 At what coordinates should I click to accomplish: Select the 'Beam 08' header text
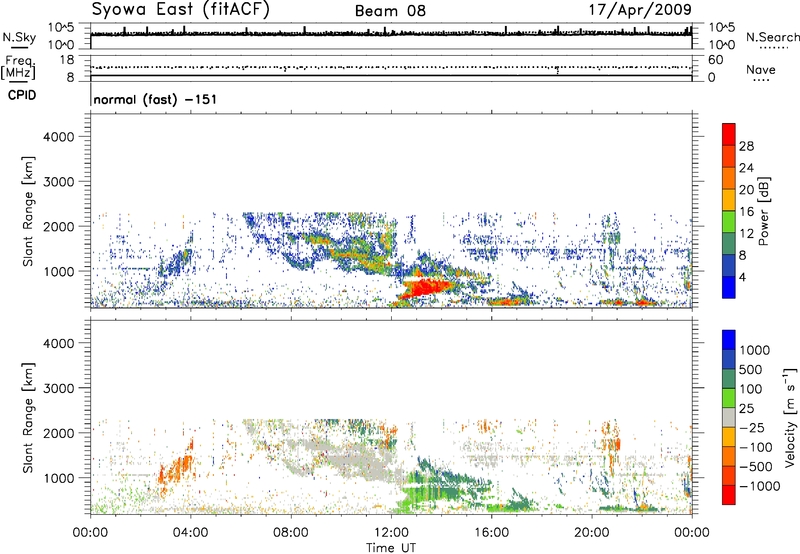click(x=390, y=11)
